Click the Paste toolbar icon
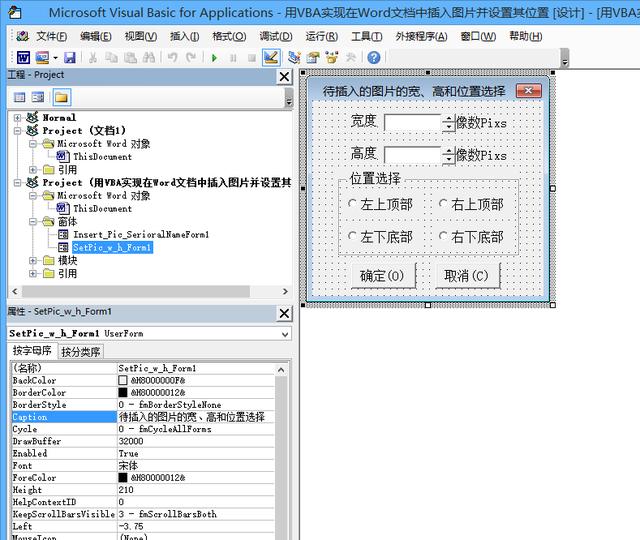This screenshot has width=640, height=540. tap(130, 58)
